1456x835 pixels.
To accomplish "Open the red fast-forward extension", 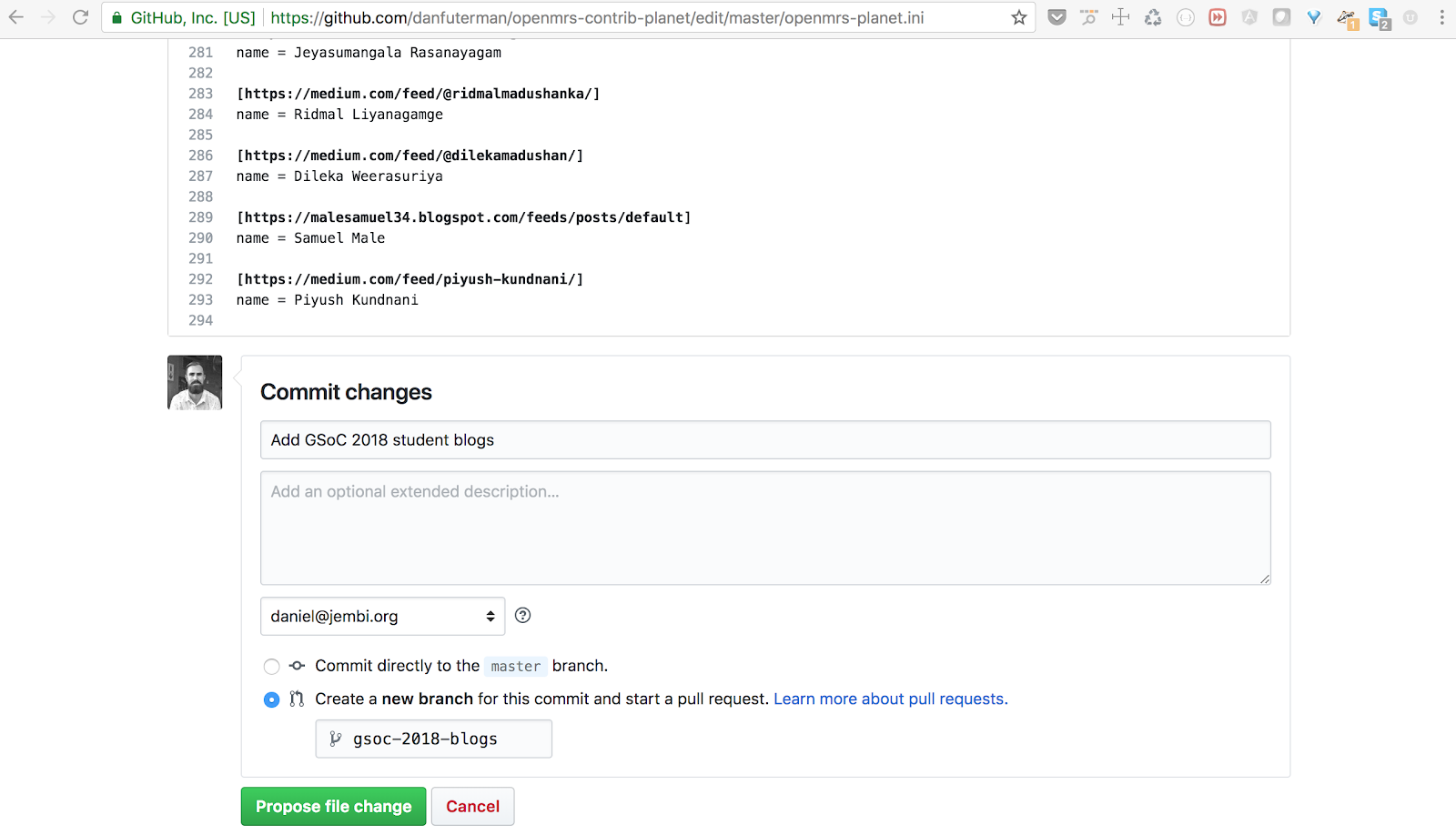I will [1217, 17].
